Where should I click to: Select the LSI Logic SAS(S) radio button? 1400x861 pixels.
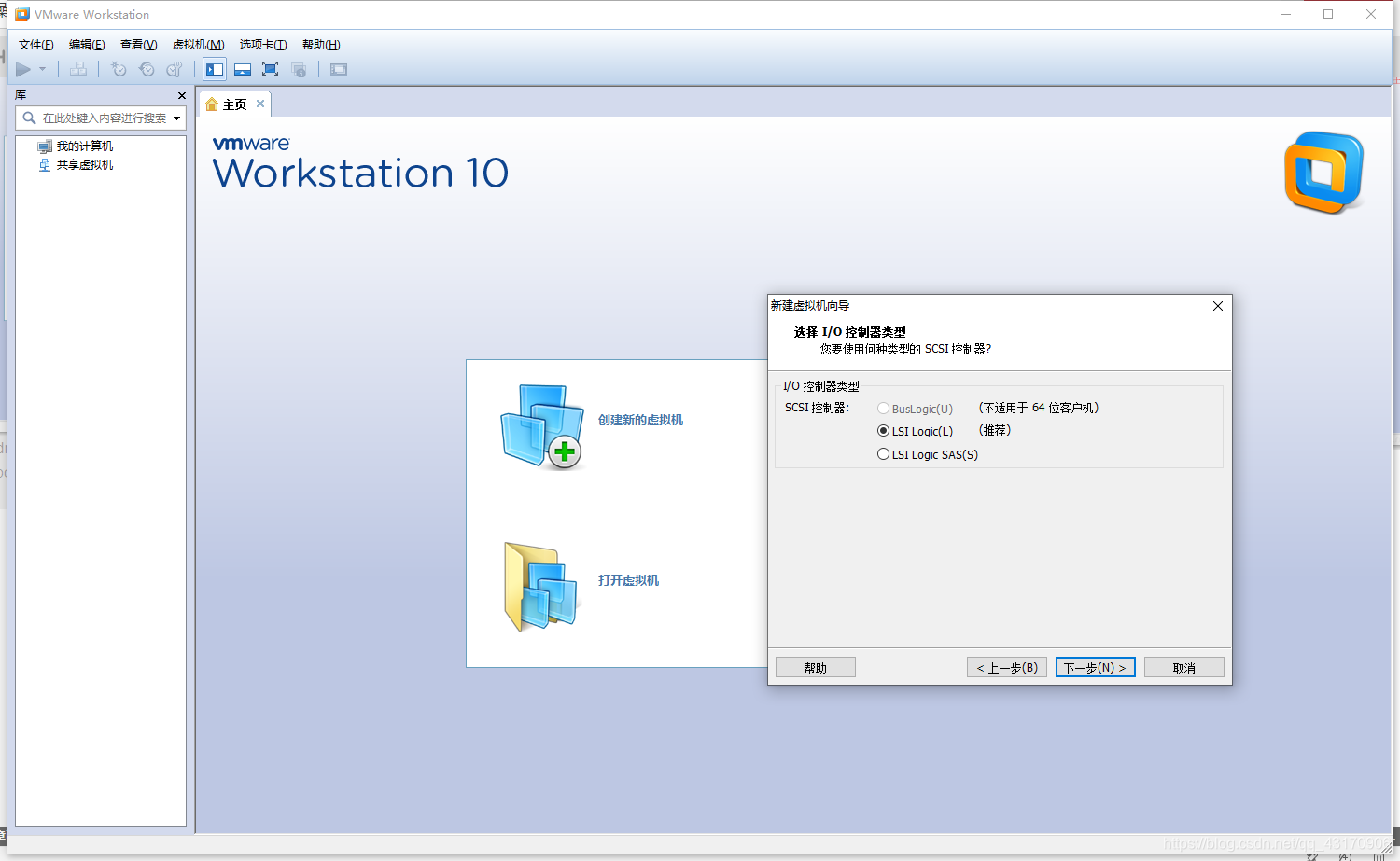[x=883, y=454]
